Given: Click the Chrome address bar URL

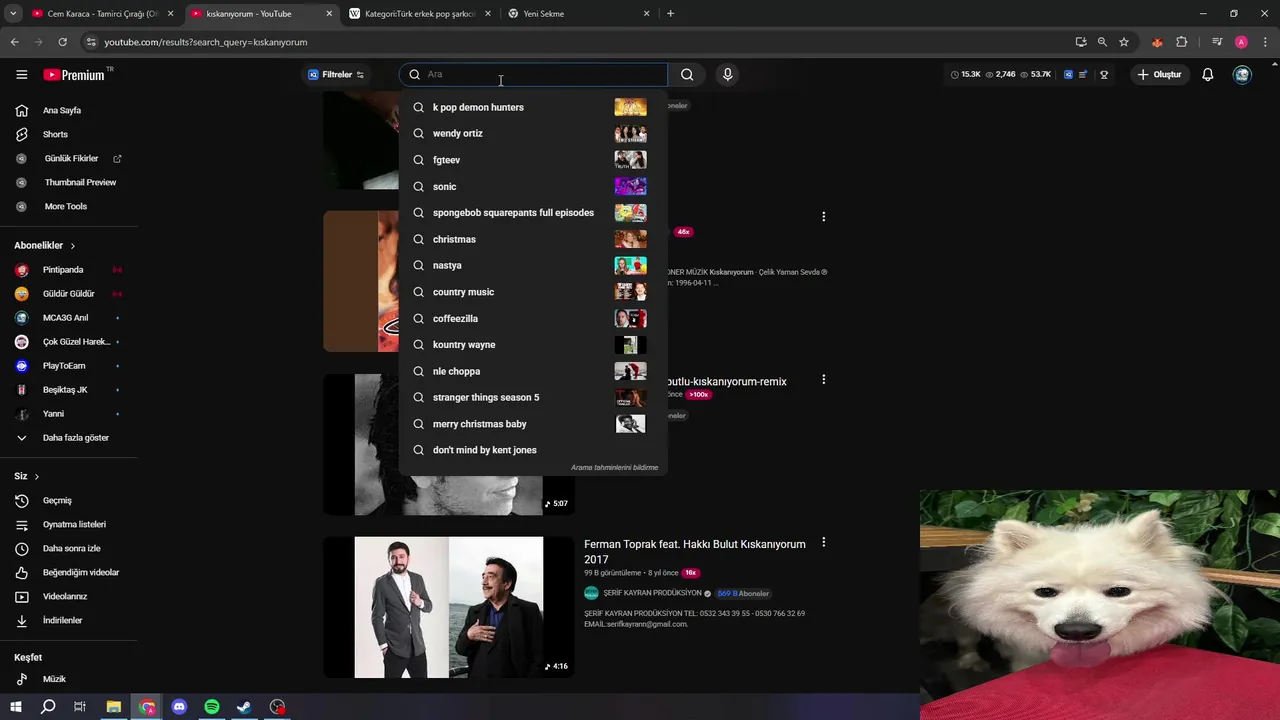Looking at the screenshot, I should click(x=206, y=42).
